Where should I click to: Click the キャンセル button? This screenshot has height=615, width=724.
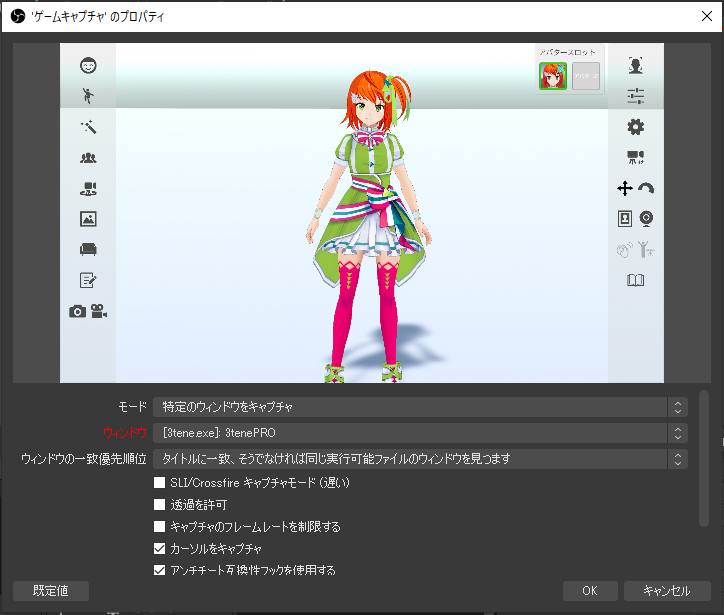point(667,591)
